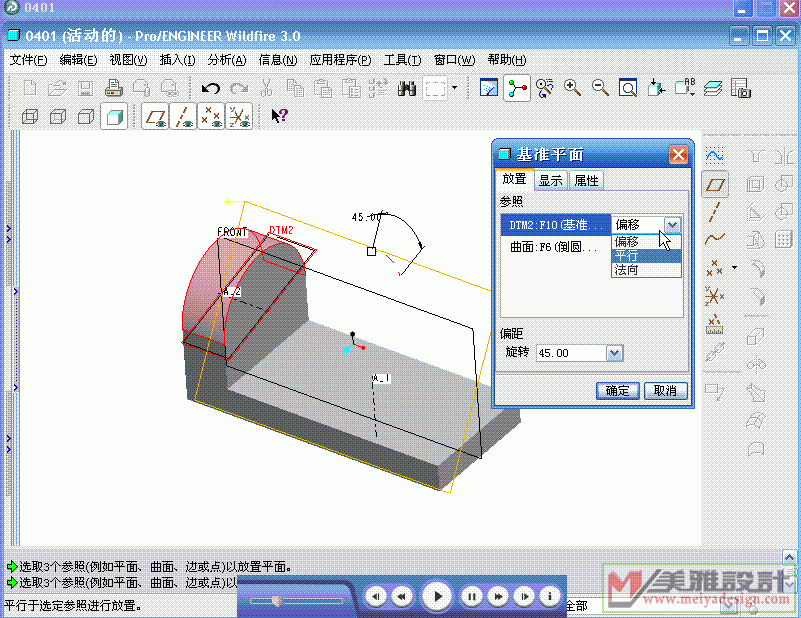Screen dimensions: 801x618
Task: Toggle datum planes visibility
Action: pos(156,116)
